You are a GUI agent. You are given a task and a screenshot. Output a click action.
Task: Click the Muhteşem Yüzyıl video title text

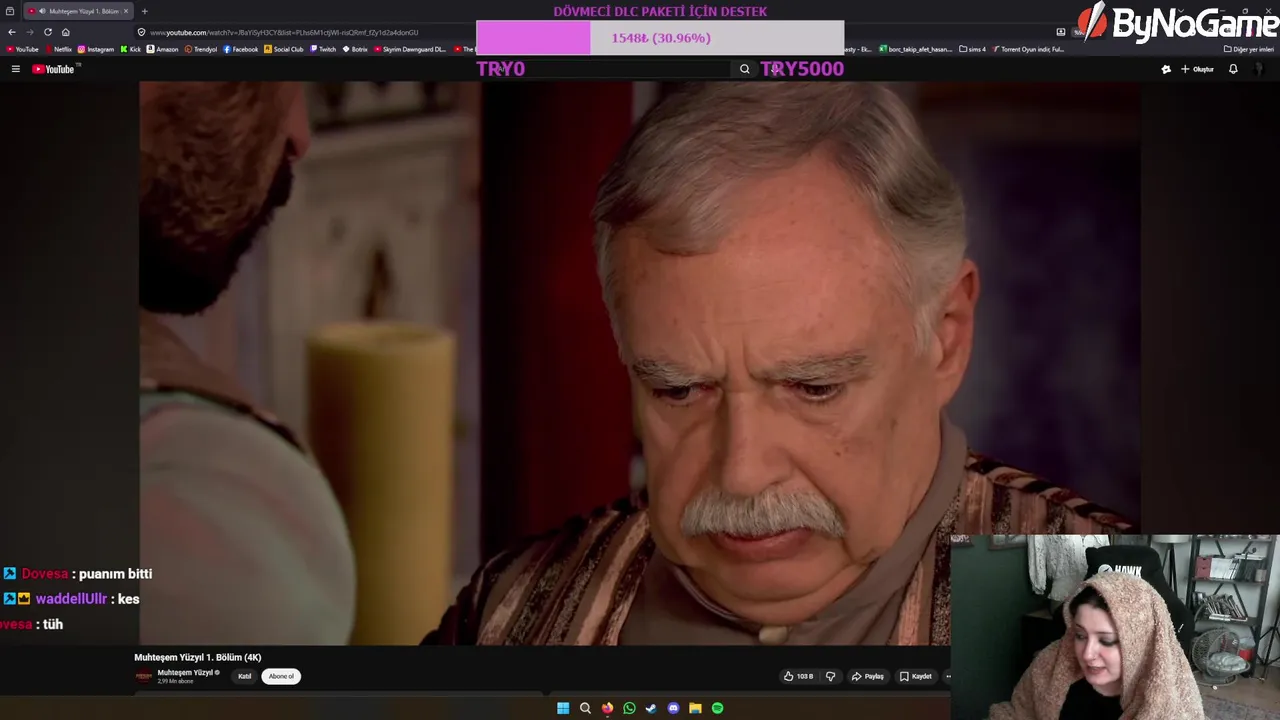[198, 657]
